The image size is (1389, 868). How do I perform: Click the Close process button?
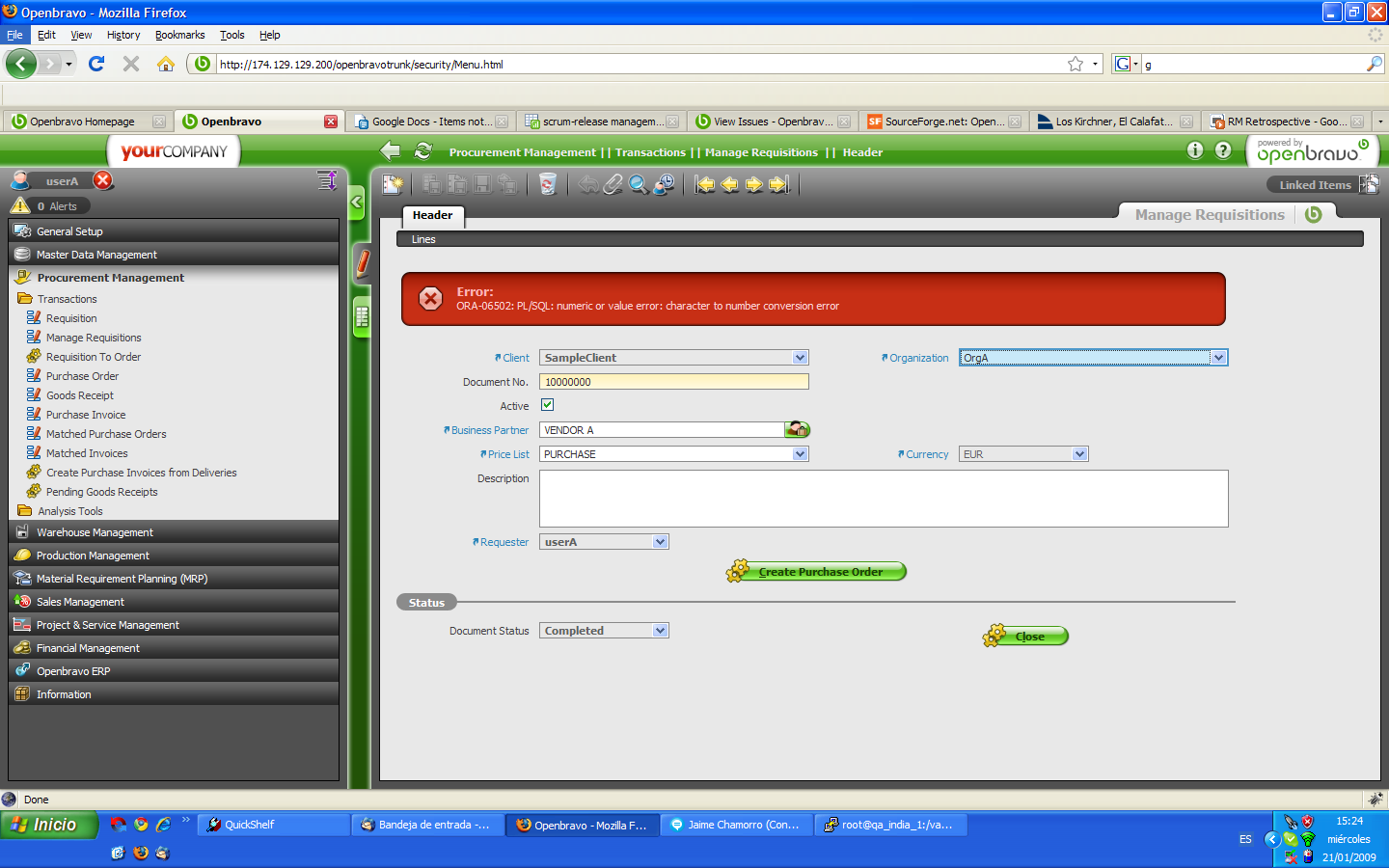tap(1025, 636)
